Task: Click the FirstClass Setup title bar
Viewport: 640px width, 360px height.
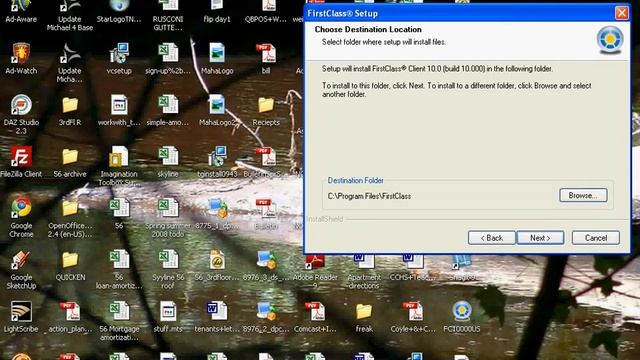Action: 467,13
